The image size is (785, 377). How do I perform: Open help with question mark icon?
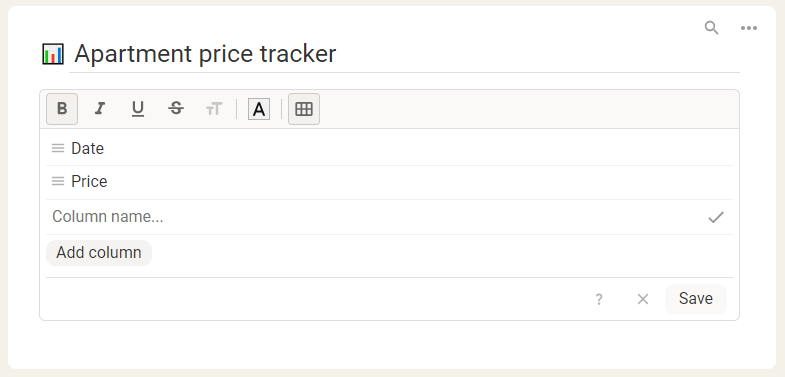(x=599, y=299)
